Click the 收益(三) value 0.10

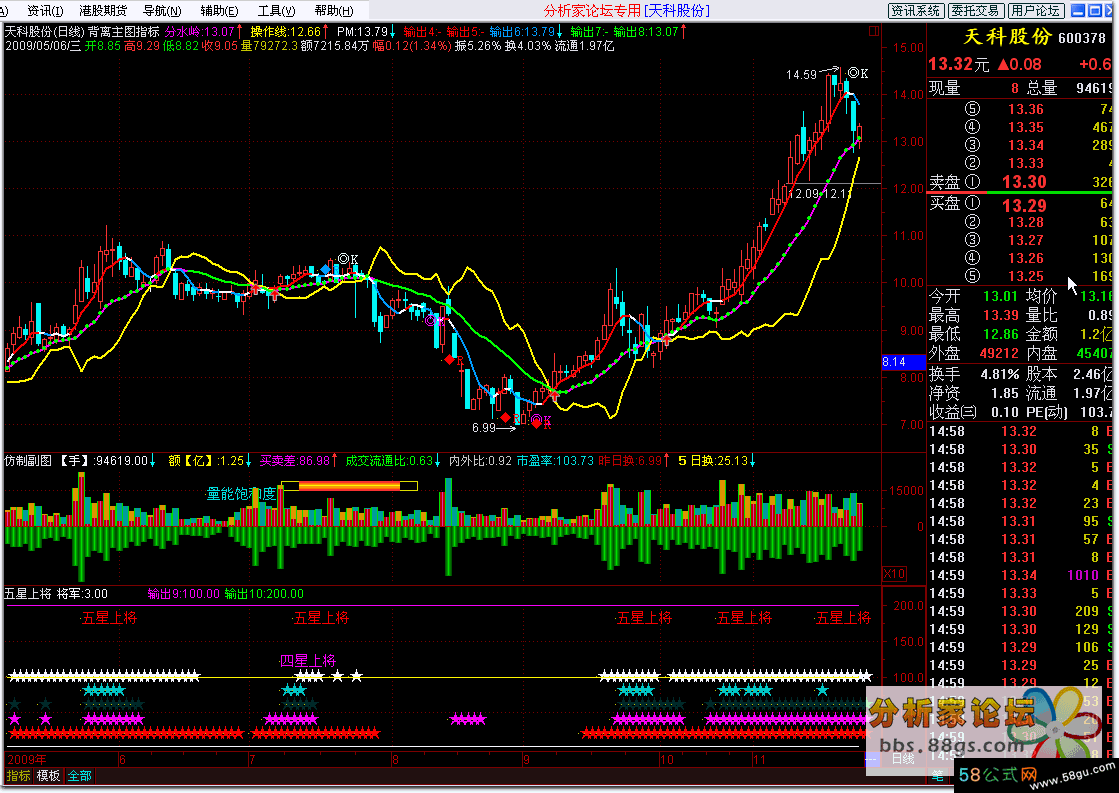pyautogui.click(x=1005, y=413)
